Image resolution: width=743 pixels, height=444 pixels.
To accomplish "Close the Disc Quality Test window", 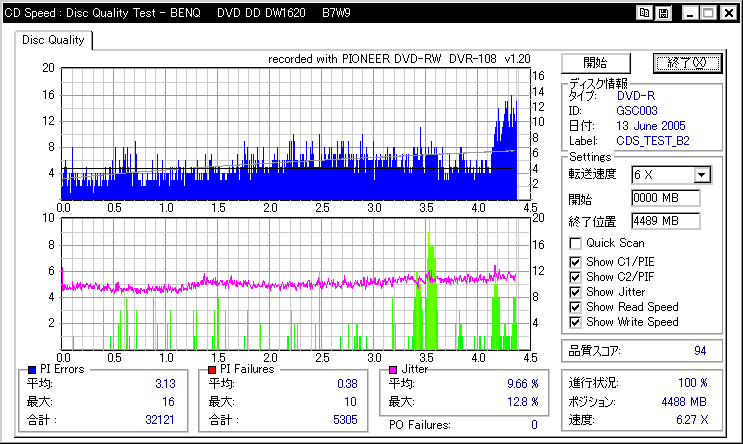I will coord(728,13).
